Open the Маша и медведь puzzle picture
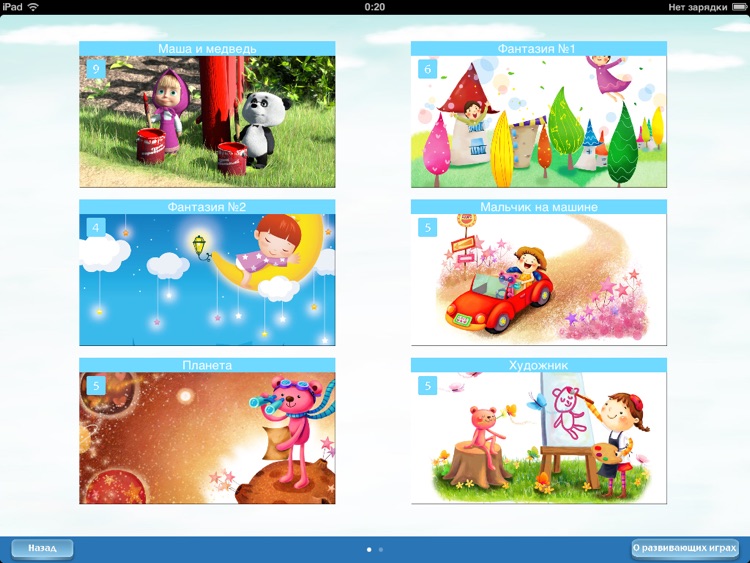The height and width of the screenshot is (563, 750). point(207,121)
